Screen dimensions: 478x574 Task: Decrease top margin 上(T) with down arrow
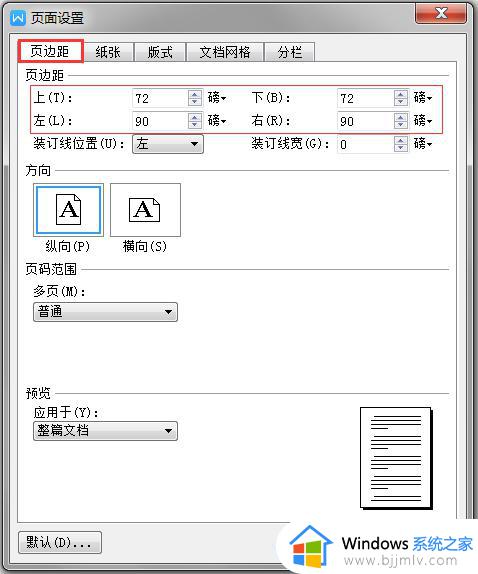click(x=195, y=102)
